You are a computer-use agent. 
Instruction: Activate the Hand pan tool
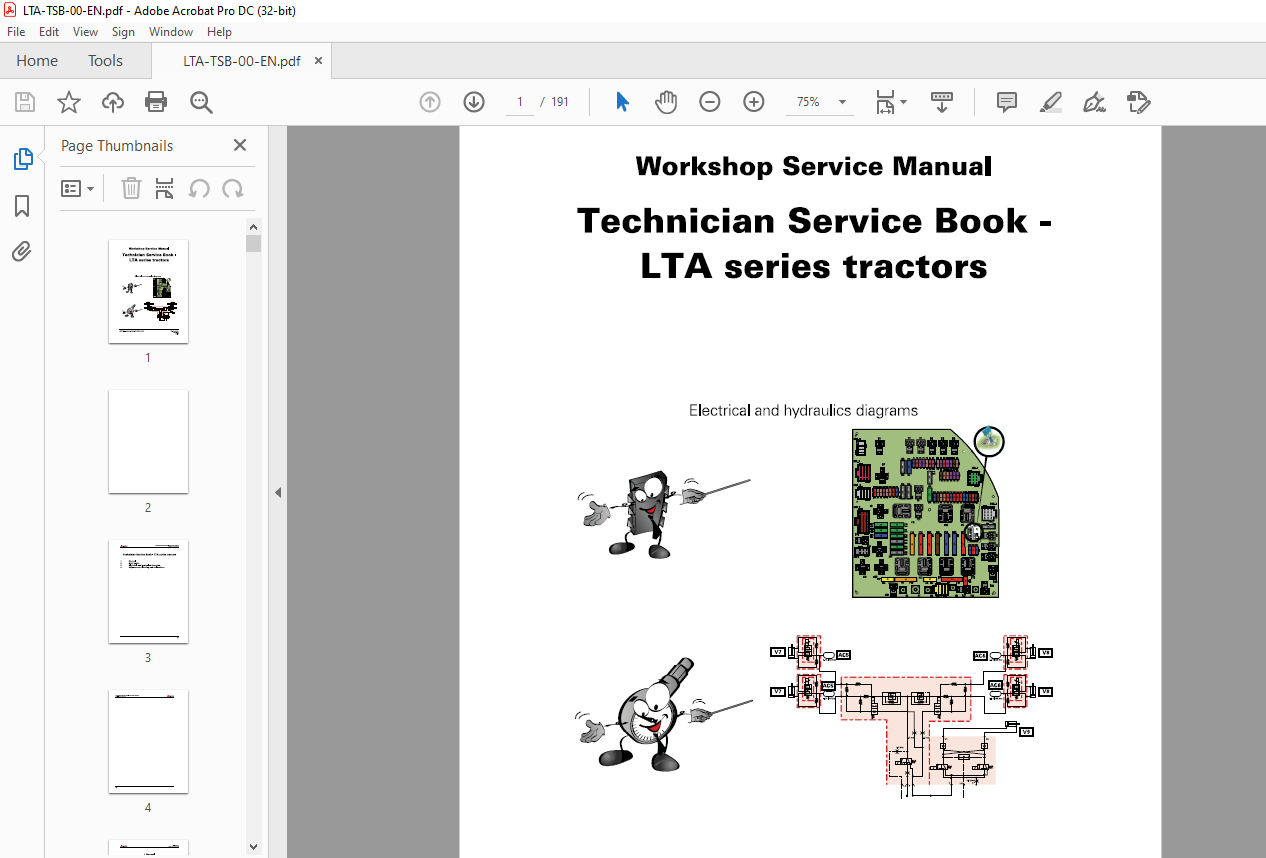tap(666, 102)
